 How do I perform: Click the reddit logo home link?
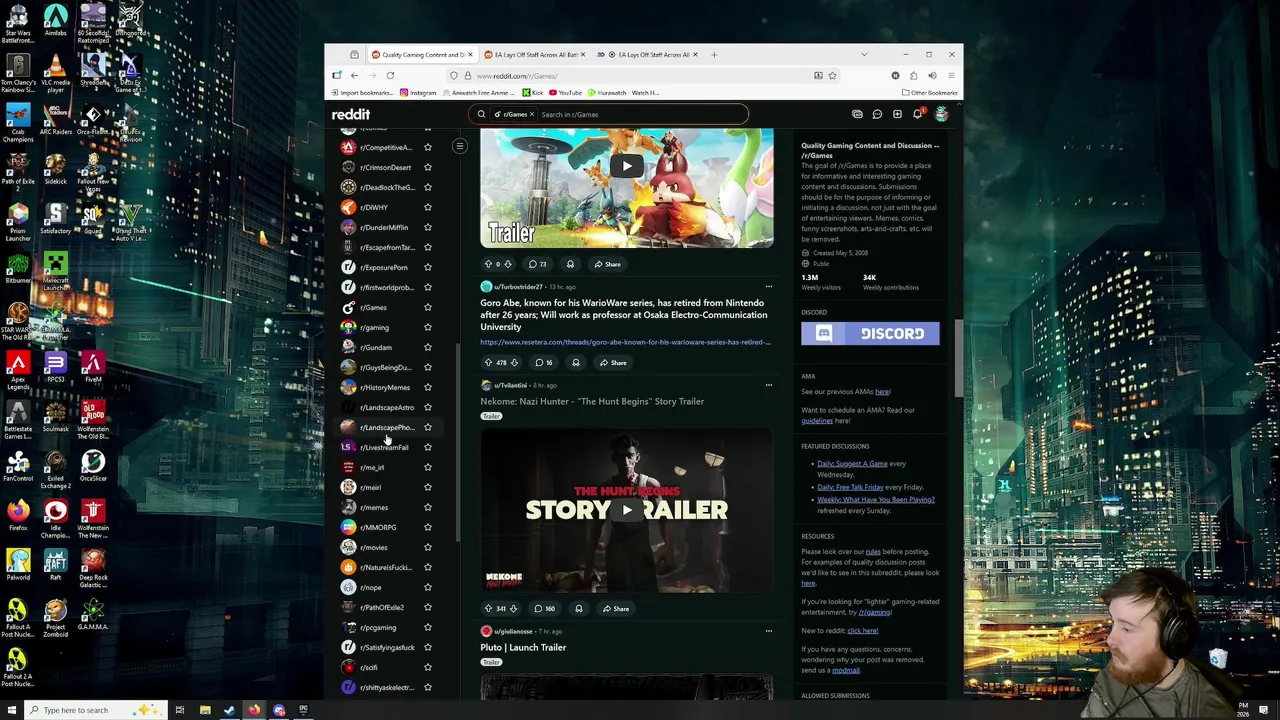[351, 114]
